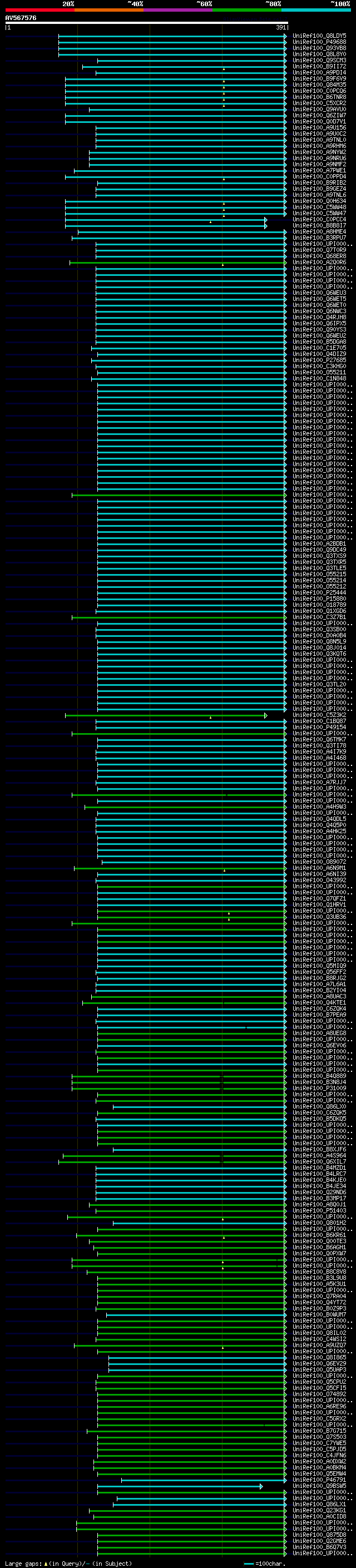This screenshot has width=356, height=1568.
Task: Select hit UniRef100_Q9BSW5
Action: coord(319,1486)
